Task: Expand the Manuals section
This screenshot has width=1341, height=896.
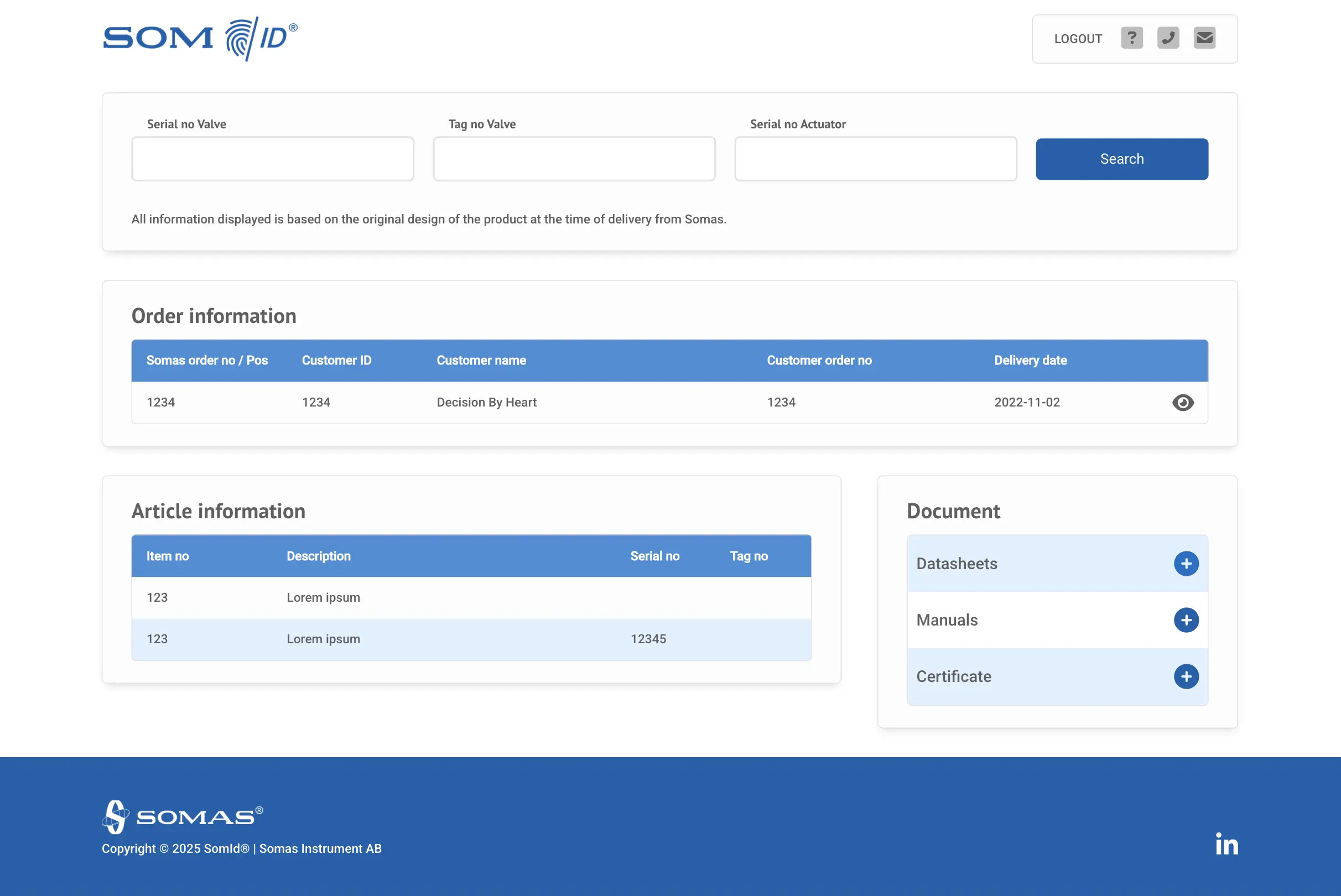Action: point(1186,620)
